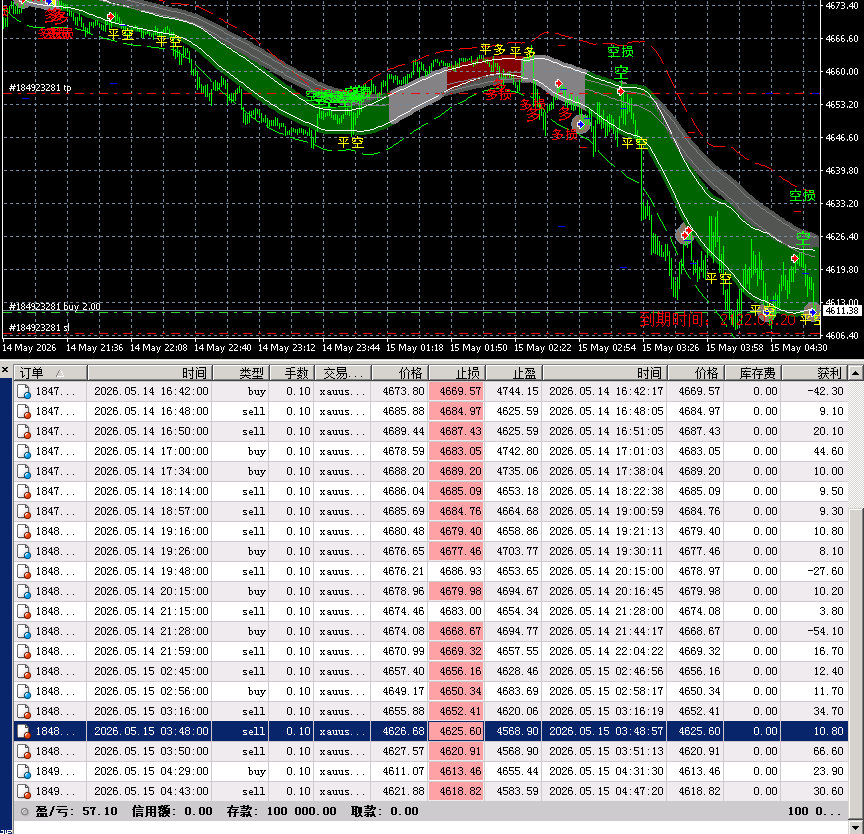864x834 pixels.
Task: Click the #184923281 tp line label
Action: [40, 88]
